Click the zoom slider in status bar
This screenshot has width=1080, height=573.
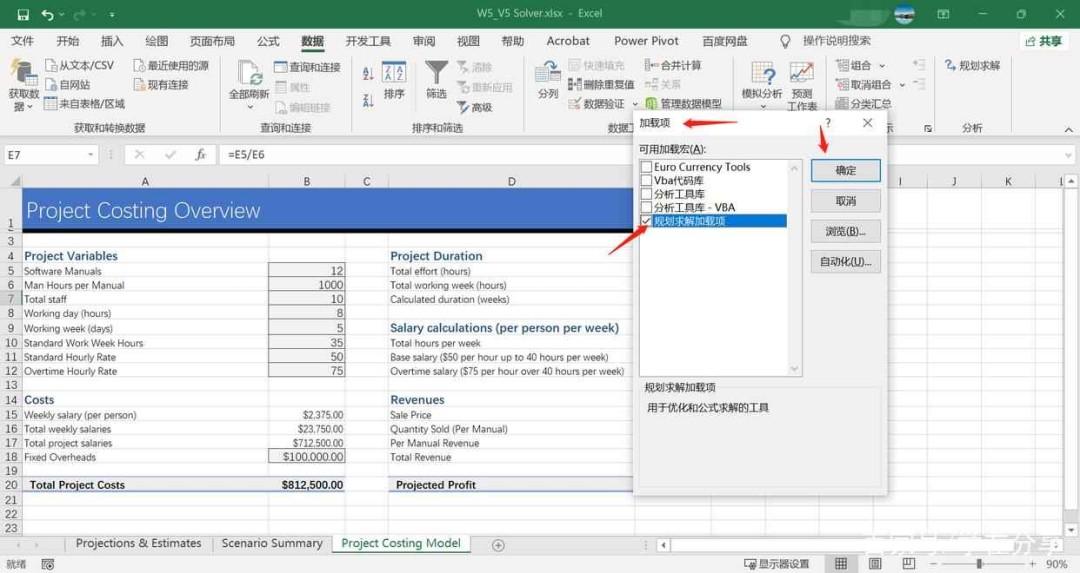pos(979,564)
